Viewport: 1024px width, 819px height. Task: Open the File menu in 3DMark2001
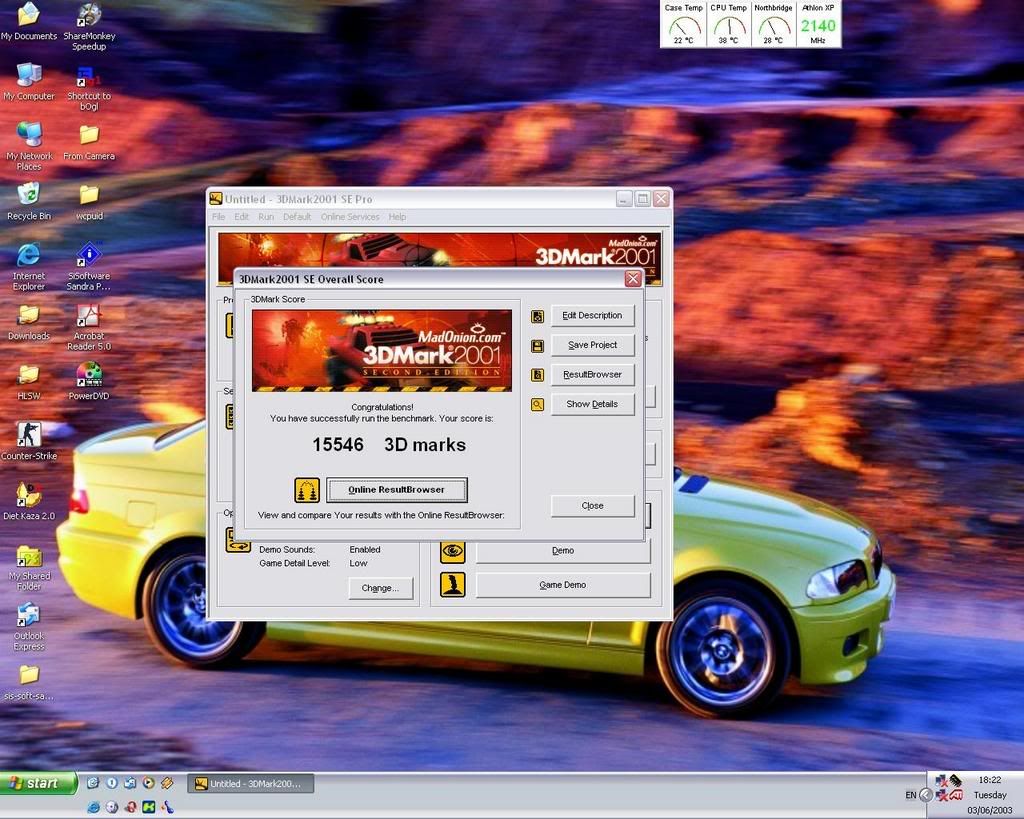pyautogui.click(x=218, y=217)
